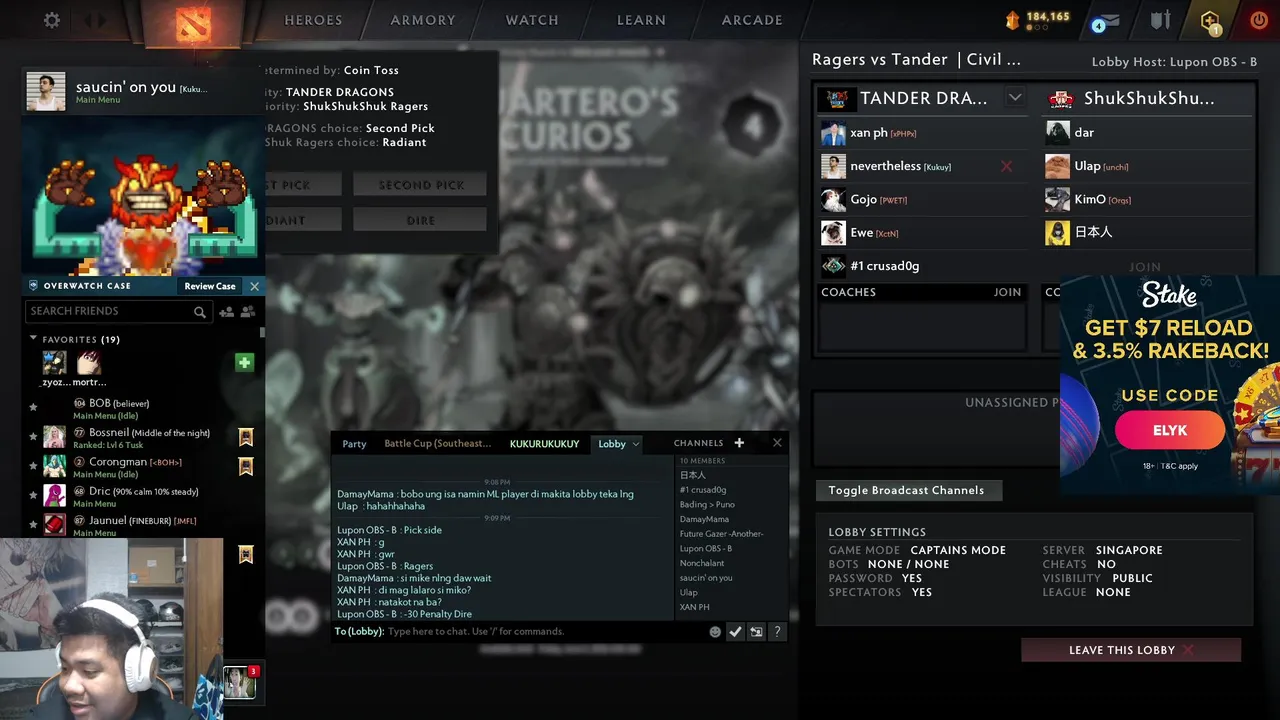Click the DIRE button
The width and height of the screenshot is (1280, 720).
pos(421,220)
